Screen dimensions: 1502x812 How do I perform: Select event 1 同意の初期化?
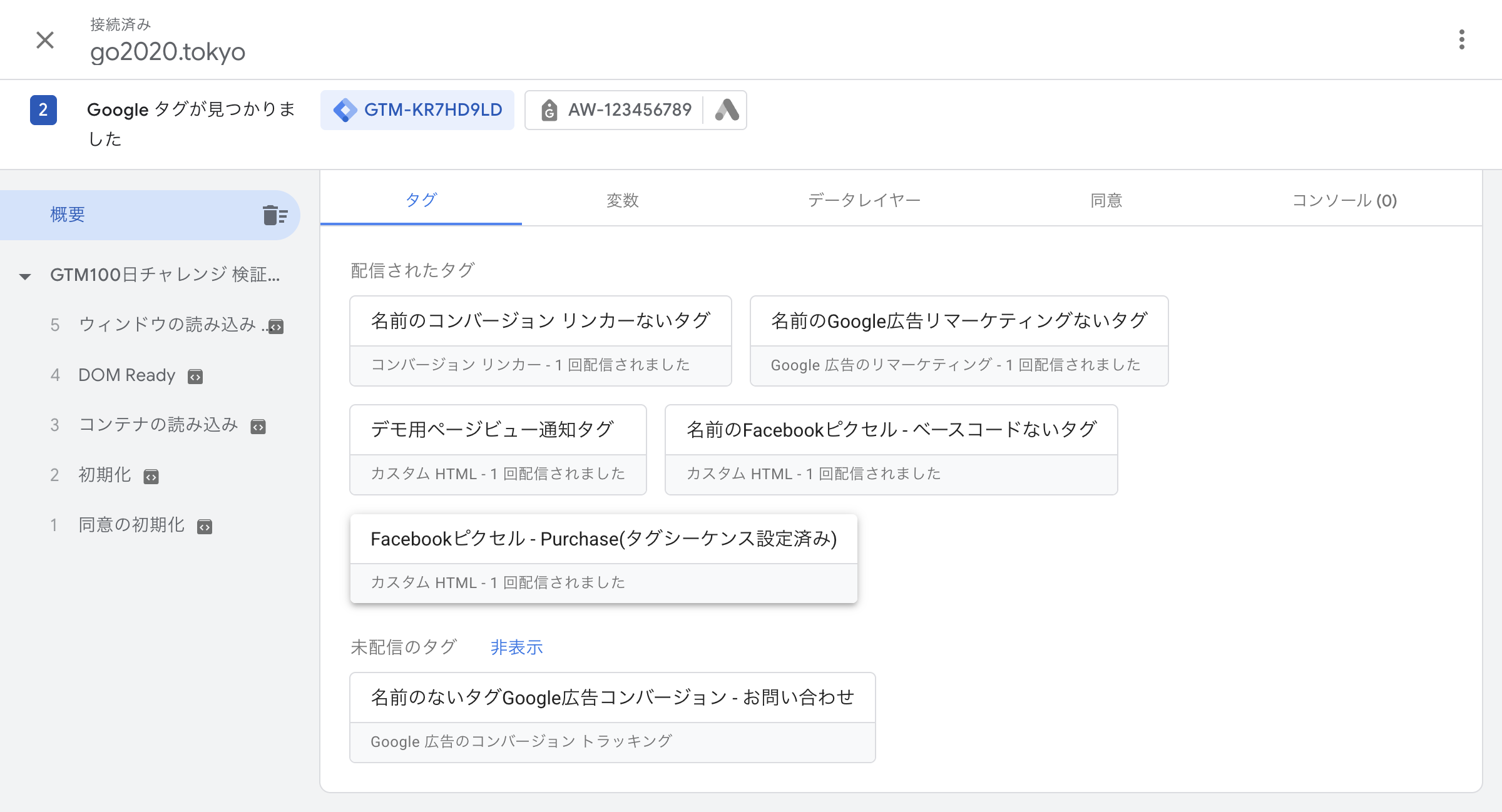point(131,525)
